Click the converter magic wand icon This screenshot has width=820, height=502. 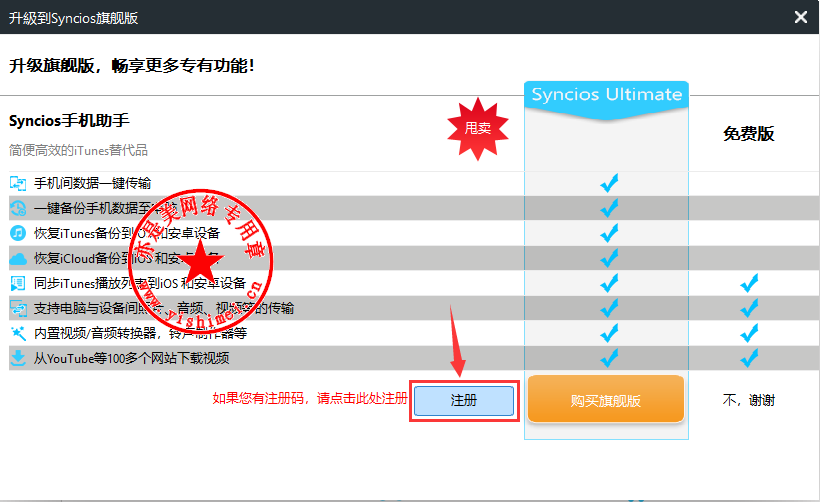click(18, 333)
